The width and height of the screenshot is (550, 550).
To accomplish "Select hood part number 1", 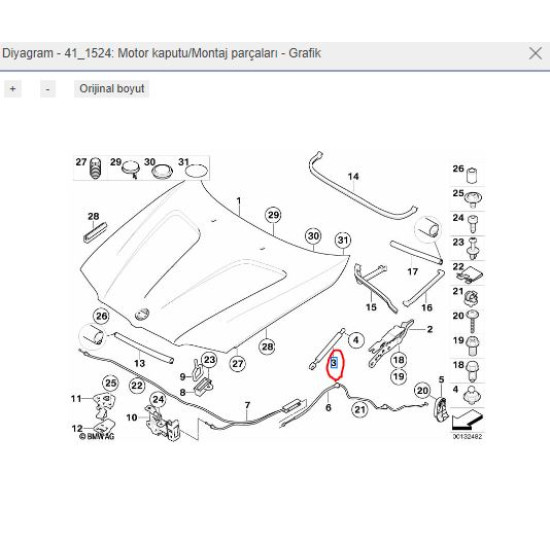I will (239, 201).
